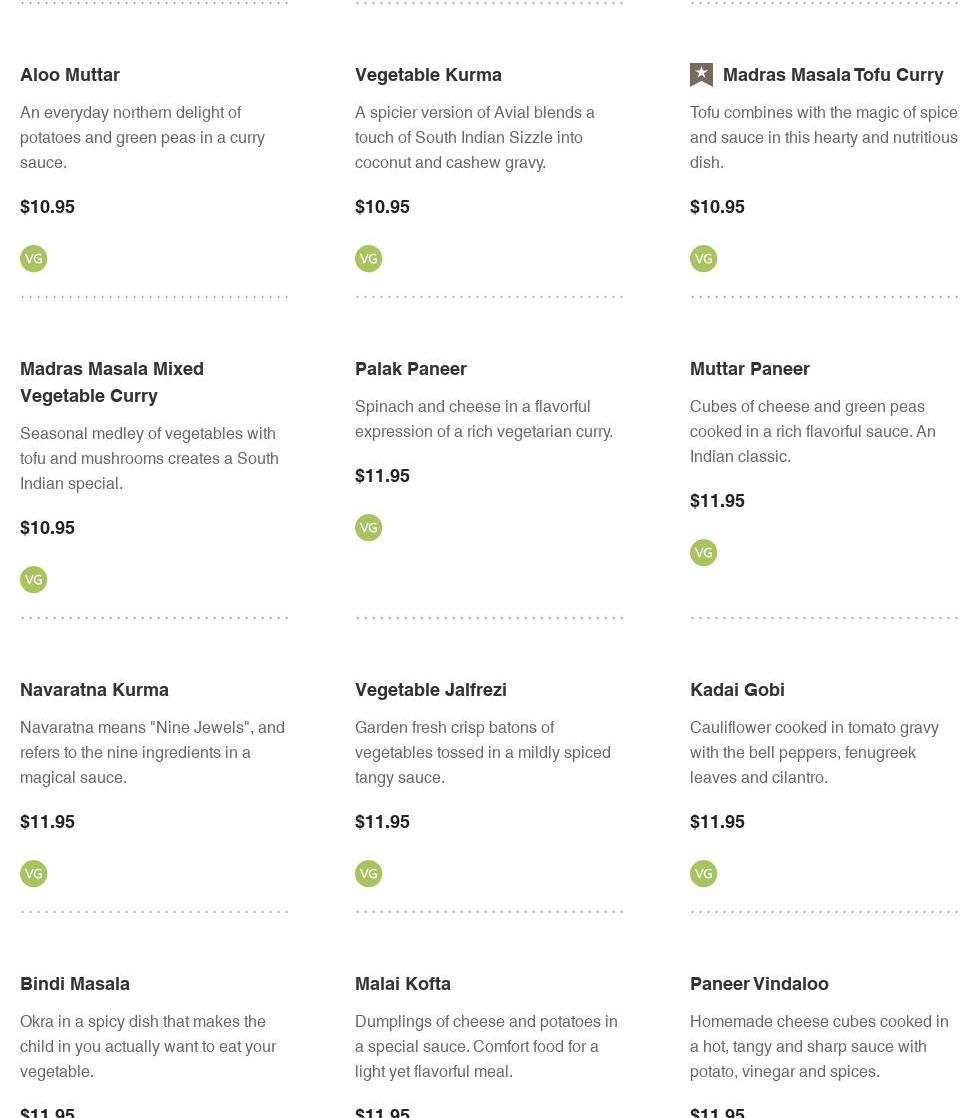Image resolution: width=965 pixels, height=1118 pixels.
Task: Click the VG badge under Navaratna Kurma
Action: click(x=34, y=874)
